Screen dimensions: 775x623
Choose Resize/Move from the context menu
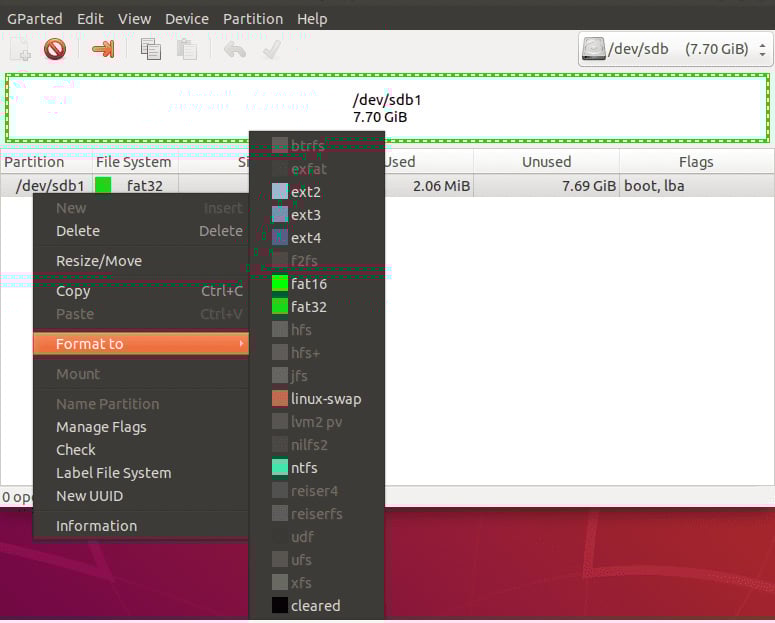tap(141, 261)
